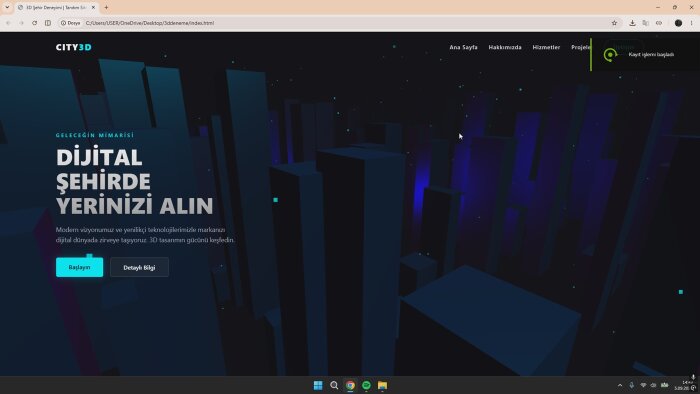Bookmark this page with the star icon
Viewport: 700px width, 394px height.
[x=614, y=23]
